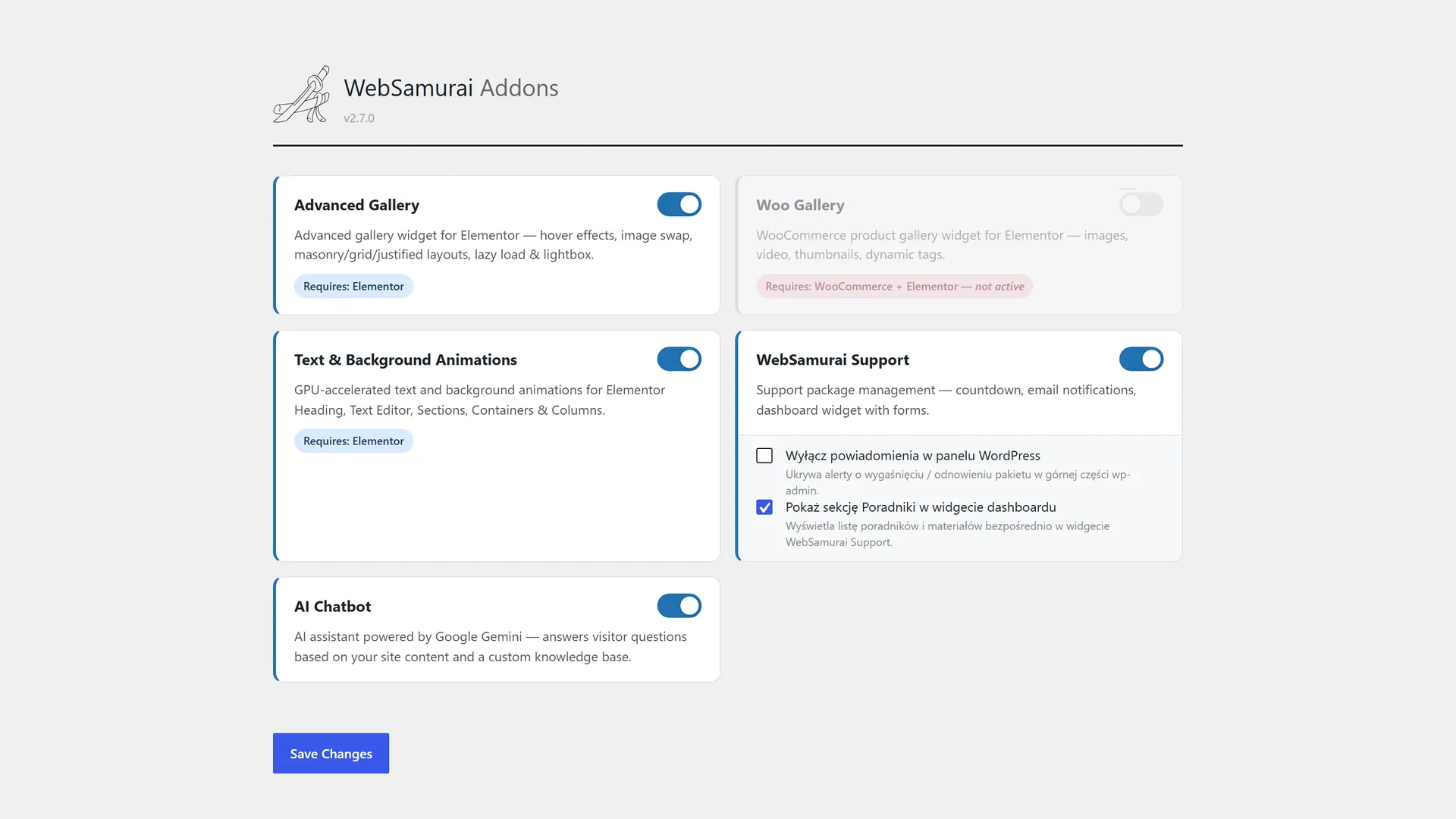Click the 'Advanced Gallery' card heading
Viewport: 1456px width, 819px height.
click(356, 205)
